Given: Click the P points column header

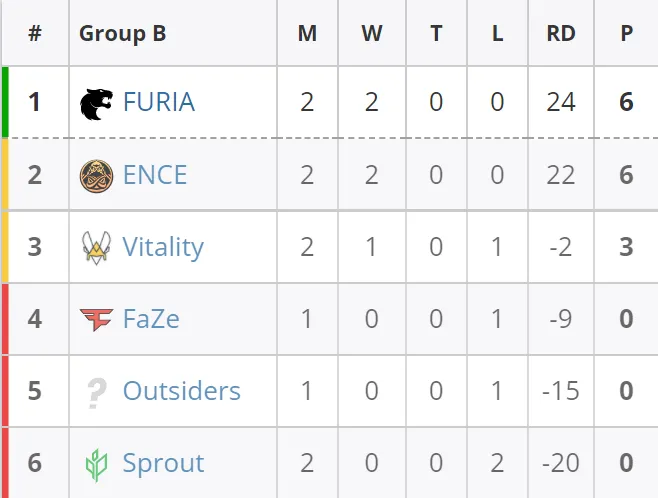Looking at the screenshot, I should (x=627, y=33).
